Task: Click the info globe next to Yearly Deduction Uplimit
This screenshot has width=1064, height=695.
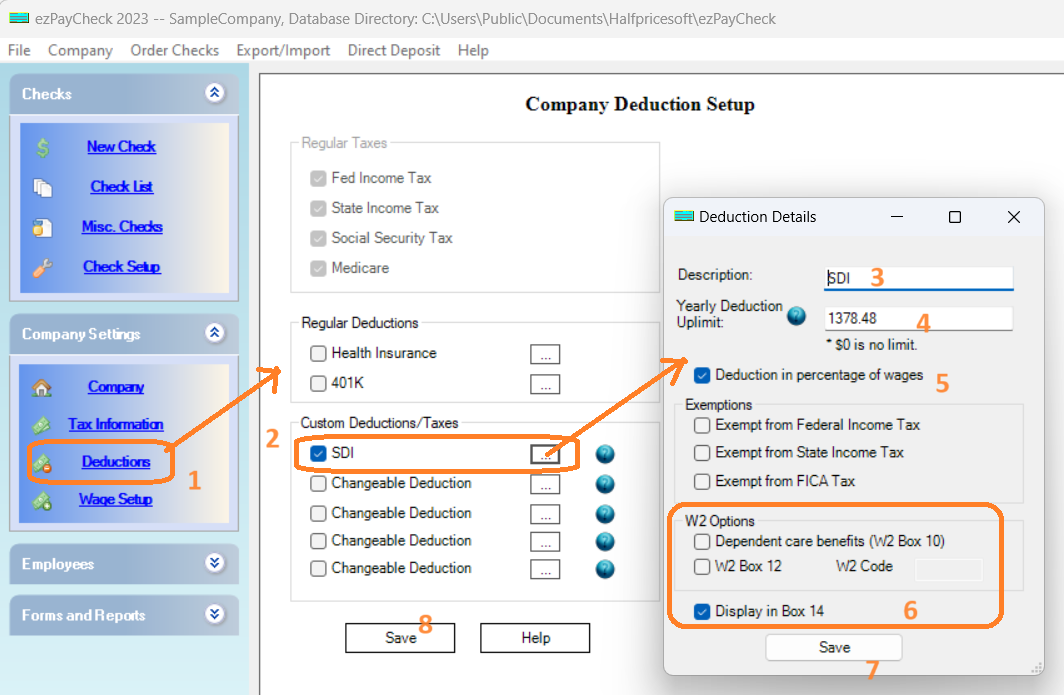Action: (x=796, y=315)
